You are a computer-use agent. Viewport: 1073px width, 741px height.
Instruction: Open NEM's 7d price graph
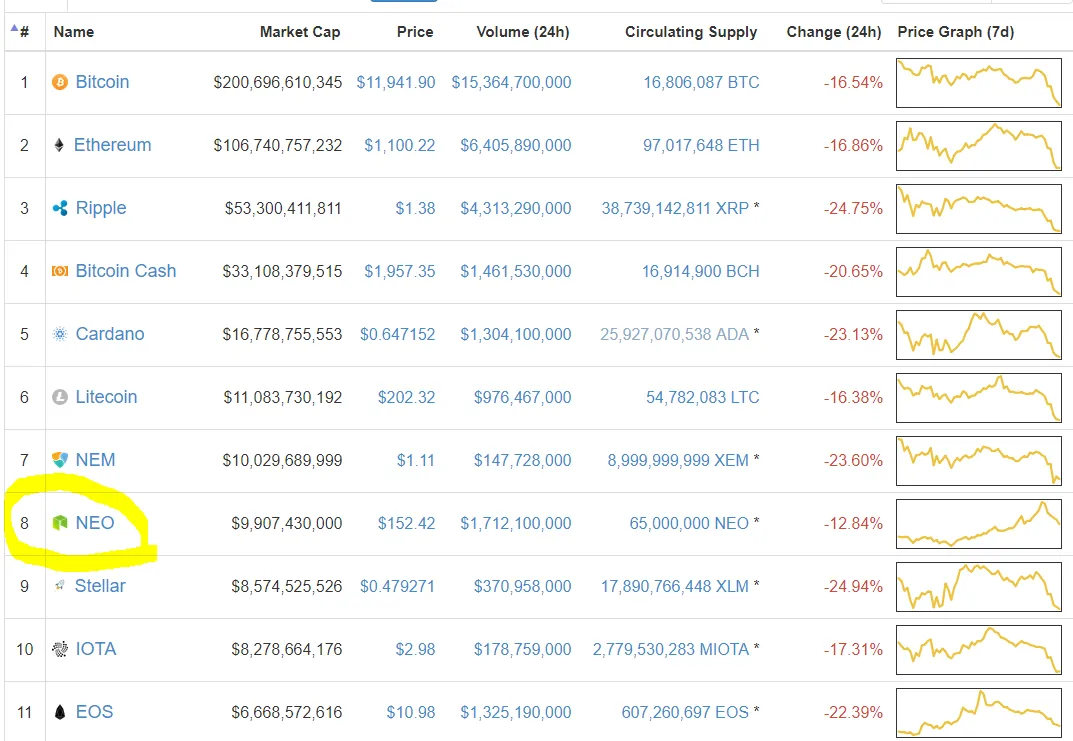(x=979, y=460)
